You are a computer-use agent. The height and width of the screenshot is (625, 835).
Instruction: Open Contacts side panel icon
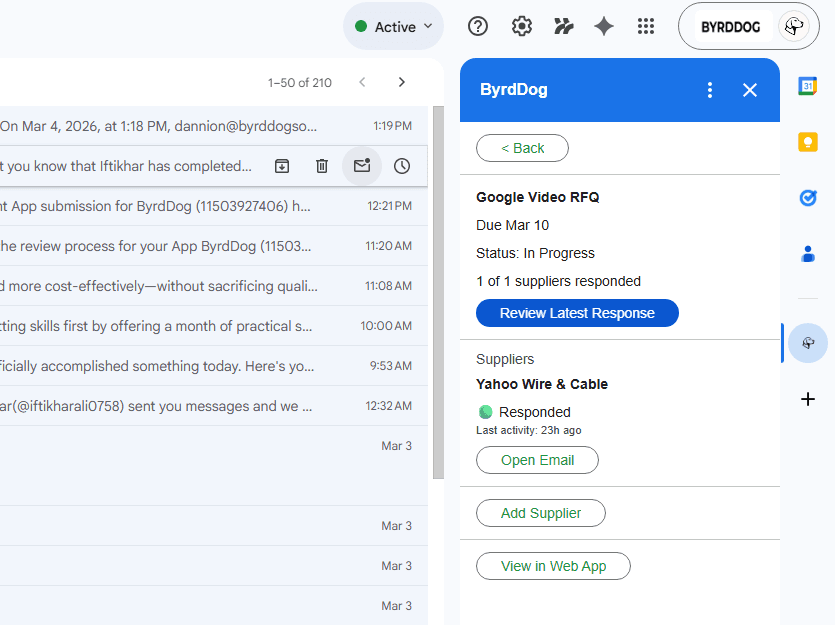pos(807,254)
